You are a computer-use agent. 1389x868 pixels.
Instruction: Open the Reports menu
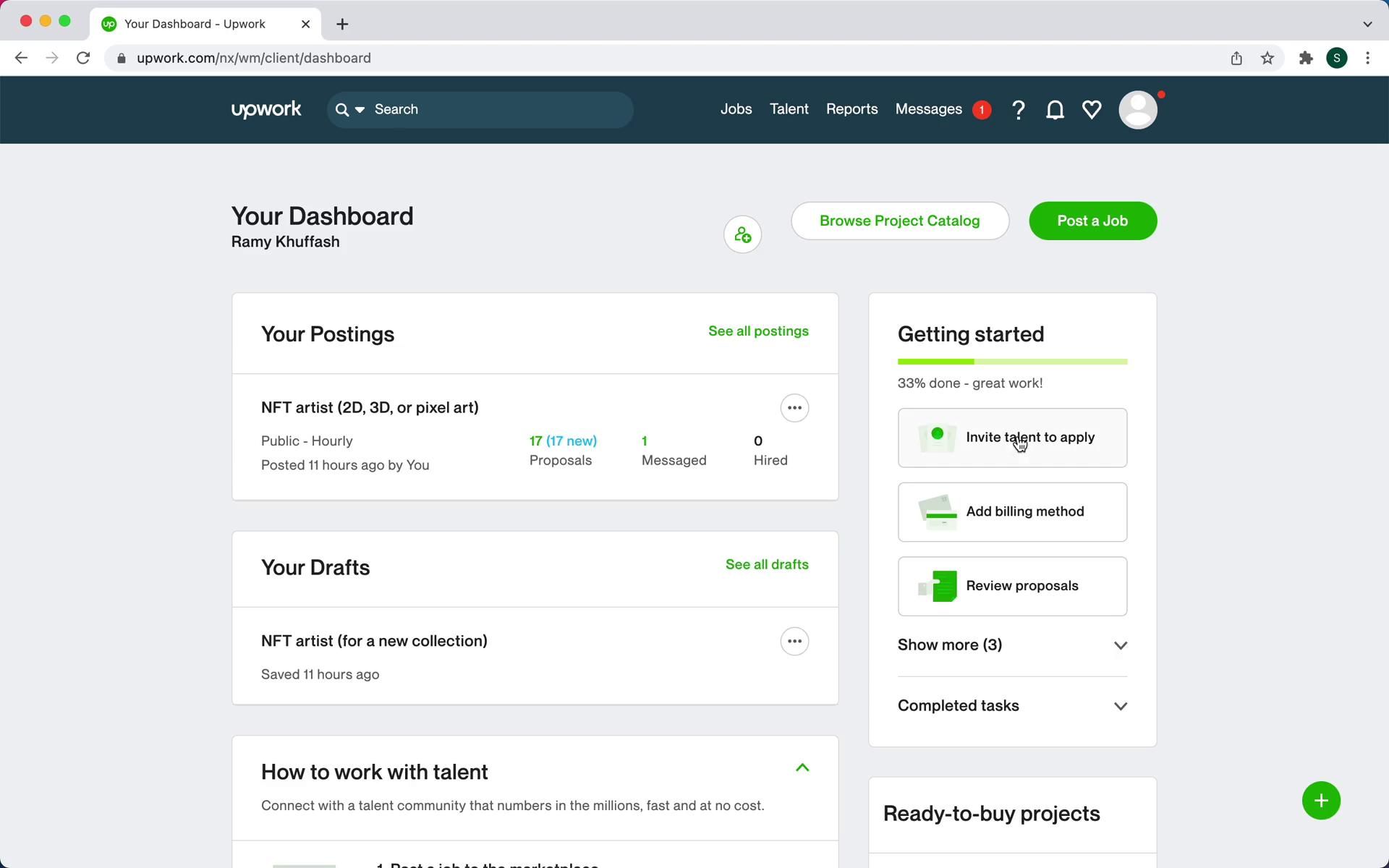pos(851,109)
